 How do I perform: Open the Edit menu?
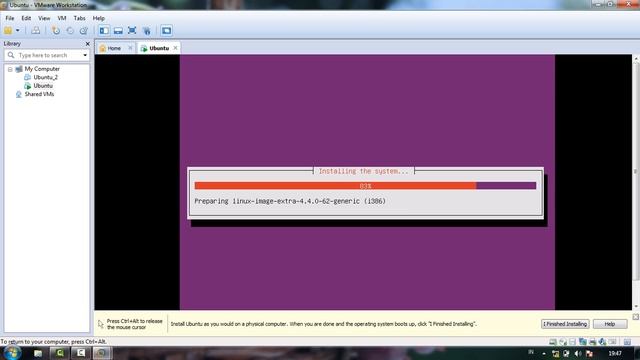tap(26, 18)
